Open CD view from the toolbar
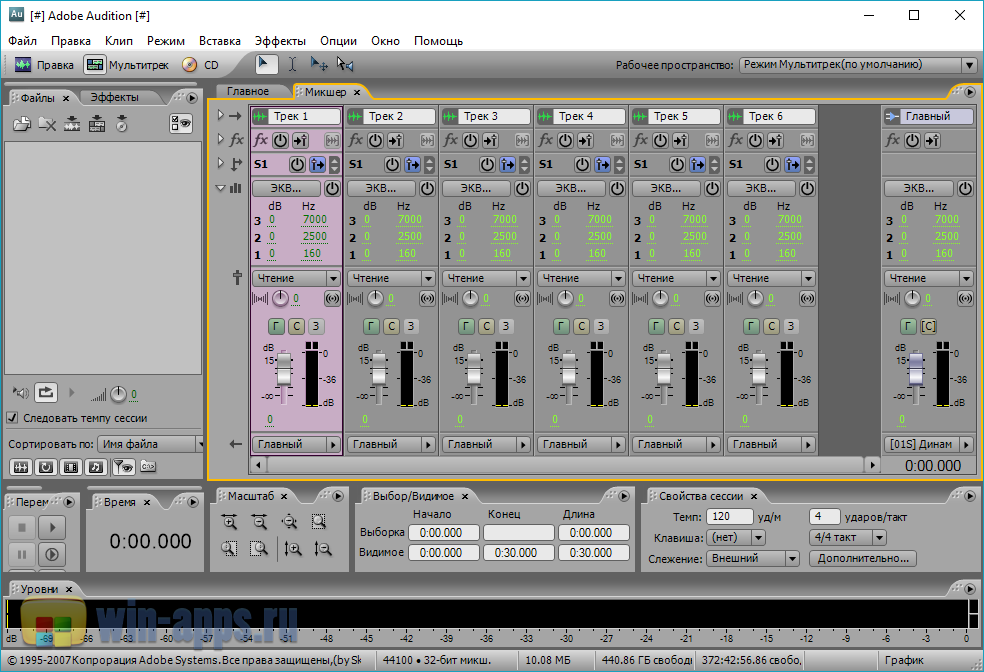984x672 pixels. point(190,65)
